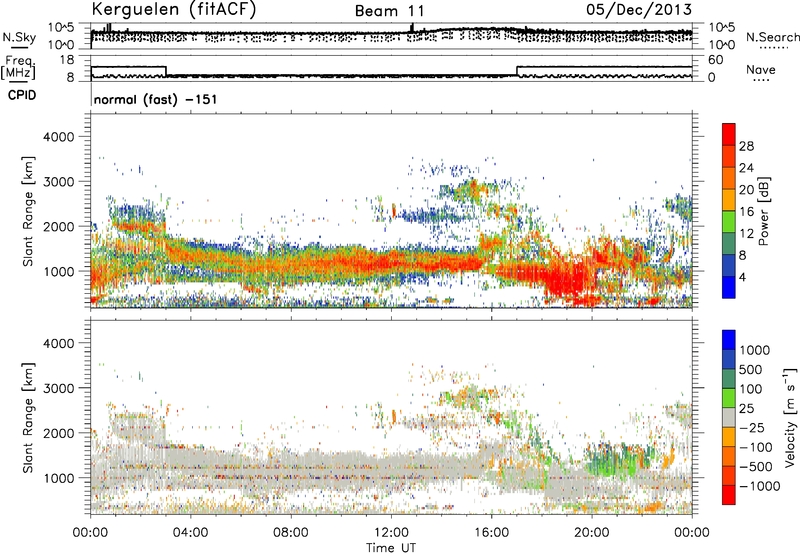This screenshot has height=554, width=800.
Task: Click the plot title "Kerguelen (fitACF)"
Action: (173, 9)
